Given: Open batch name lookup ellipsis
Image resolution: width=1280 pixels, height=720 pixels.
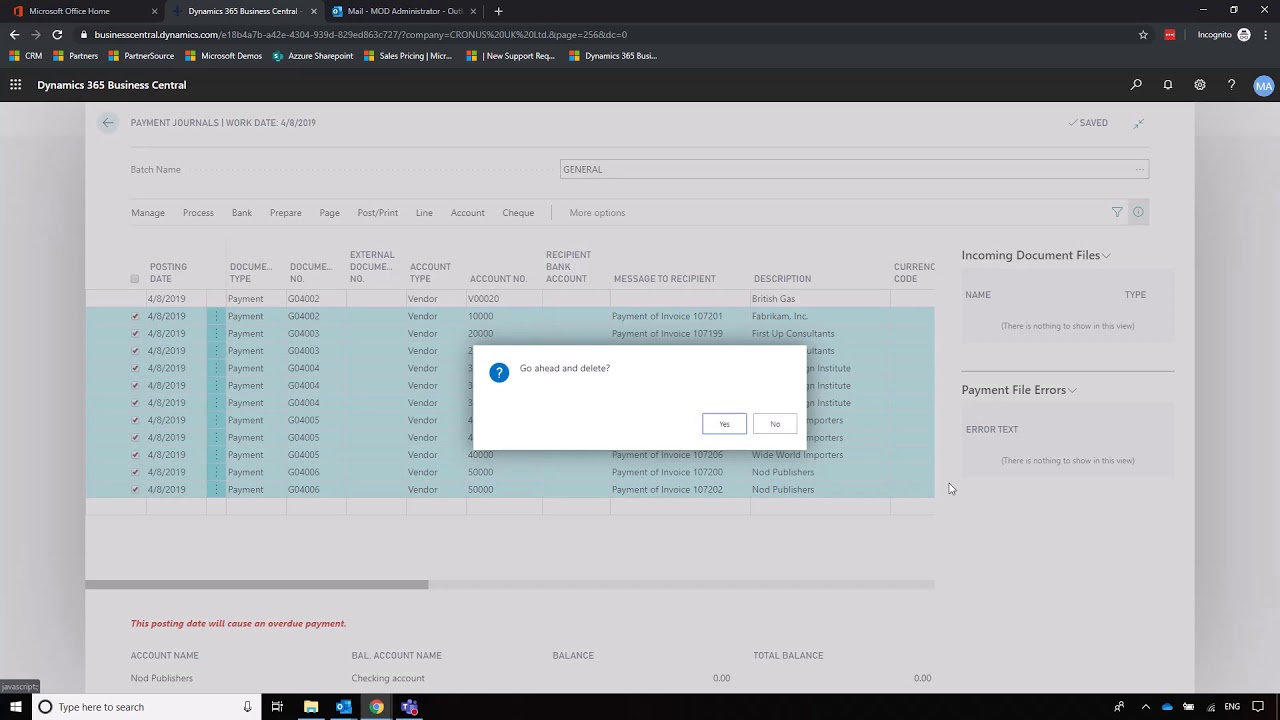Looking at the screenshot, I should tap(1139, 170).
